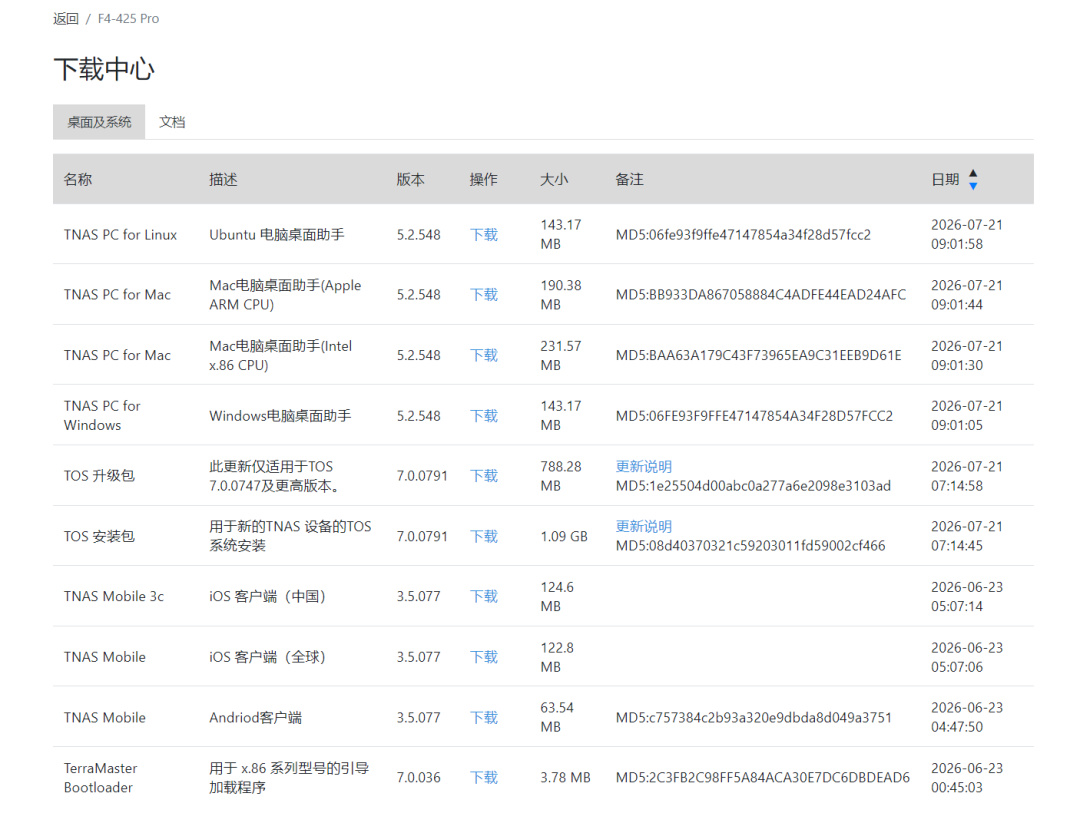Select description Andriod客户端
The width and height of the screenshot is (1080, 813).
(x=256, y=718)
